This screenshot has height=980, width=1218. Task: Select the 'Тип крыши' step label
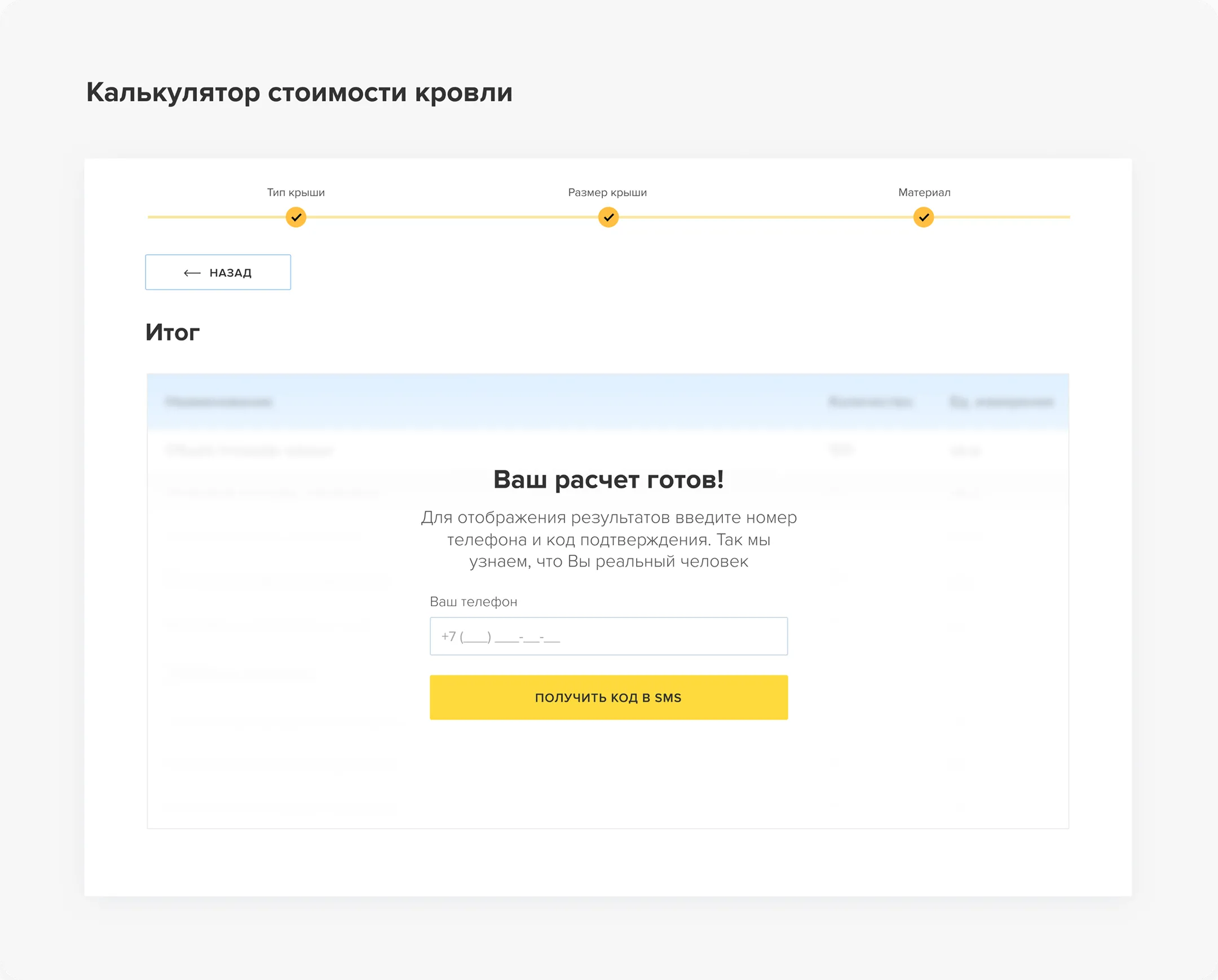point(295,193)
